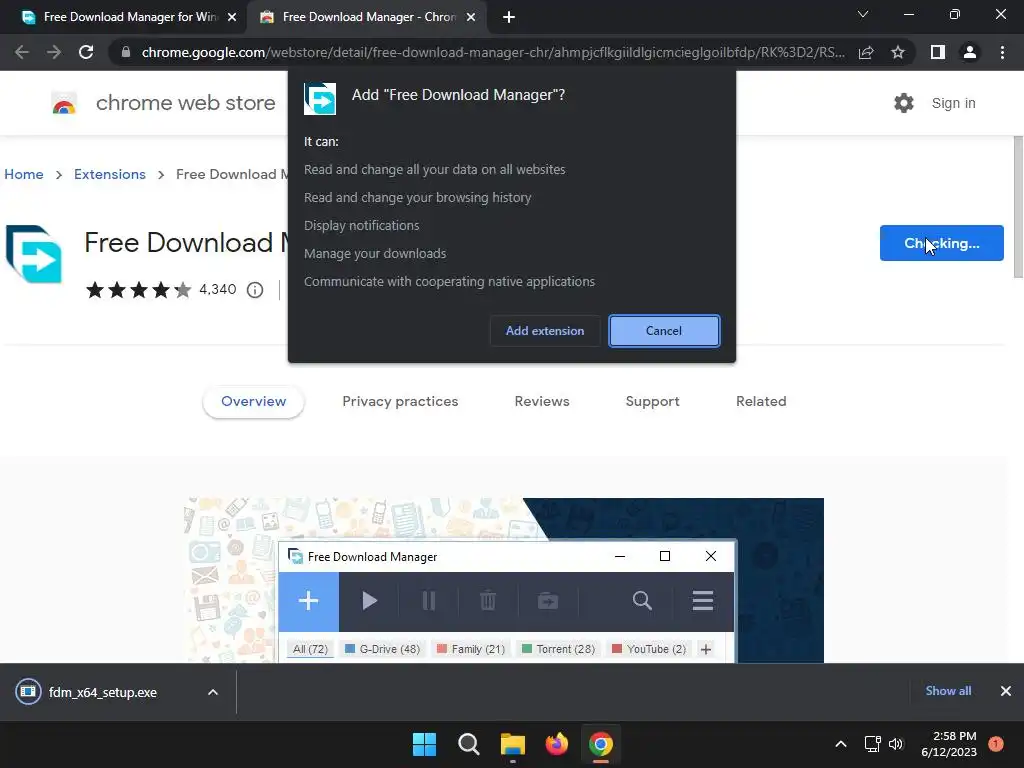Close the Free Download Manager for Windows tab

click(x=232, y=17)
